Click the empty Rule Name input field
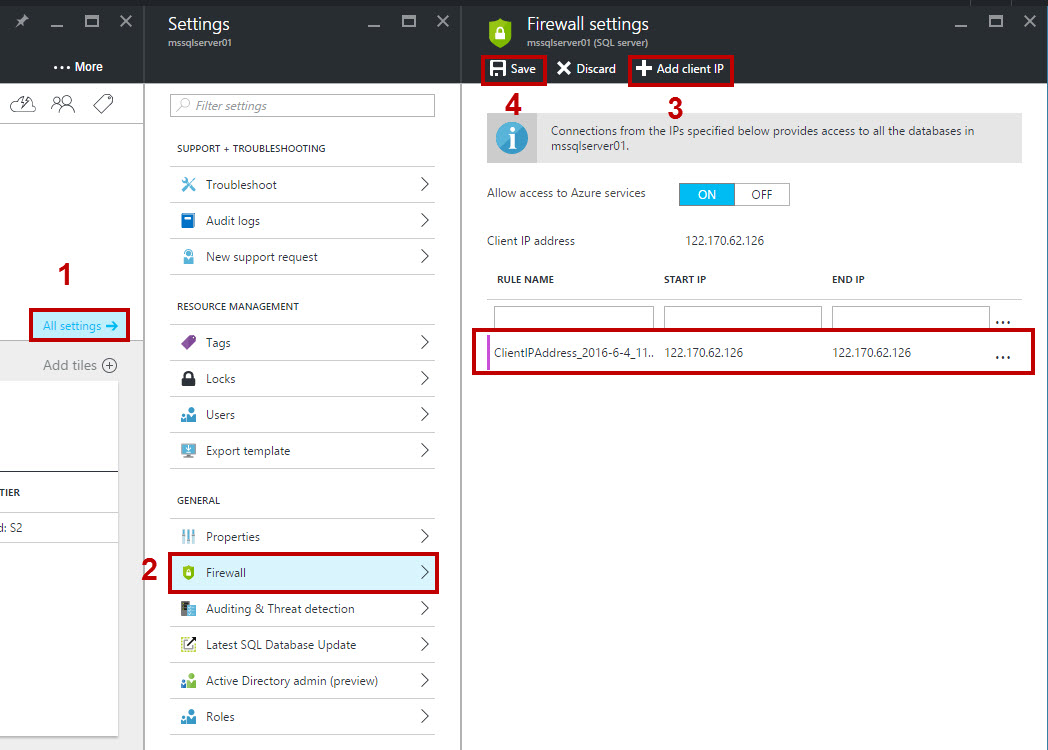Image resolution: width=1048 pixels, height=750 pixels. click(x=573, y=317)
